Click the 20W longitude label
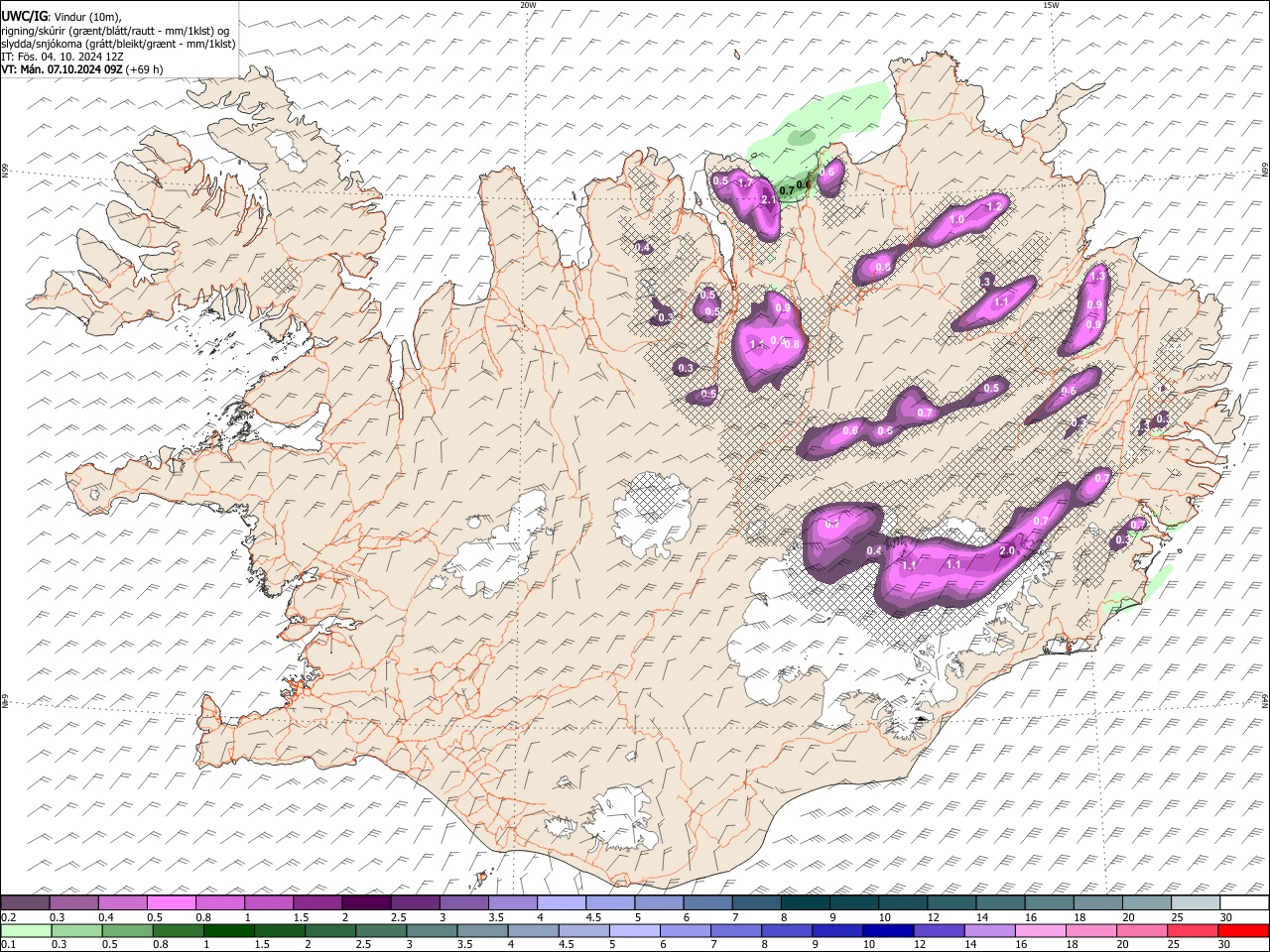Screen dimensions: 1270x952 pos(528,5)
